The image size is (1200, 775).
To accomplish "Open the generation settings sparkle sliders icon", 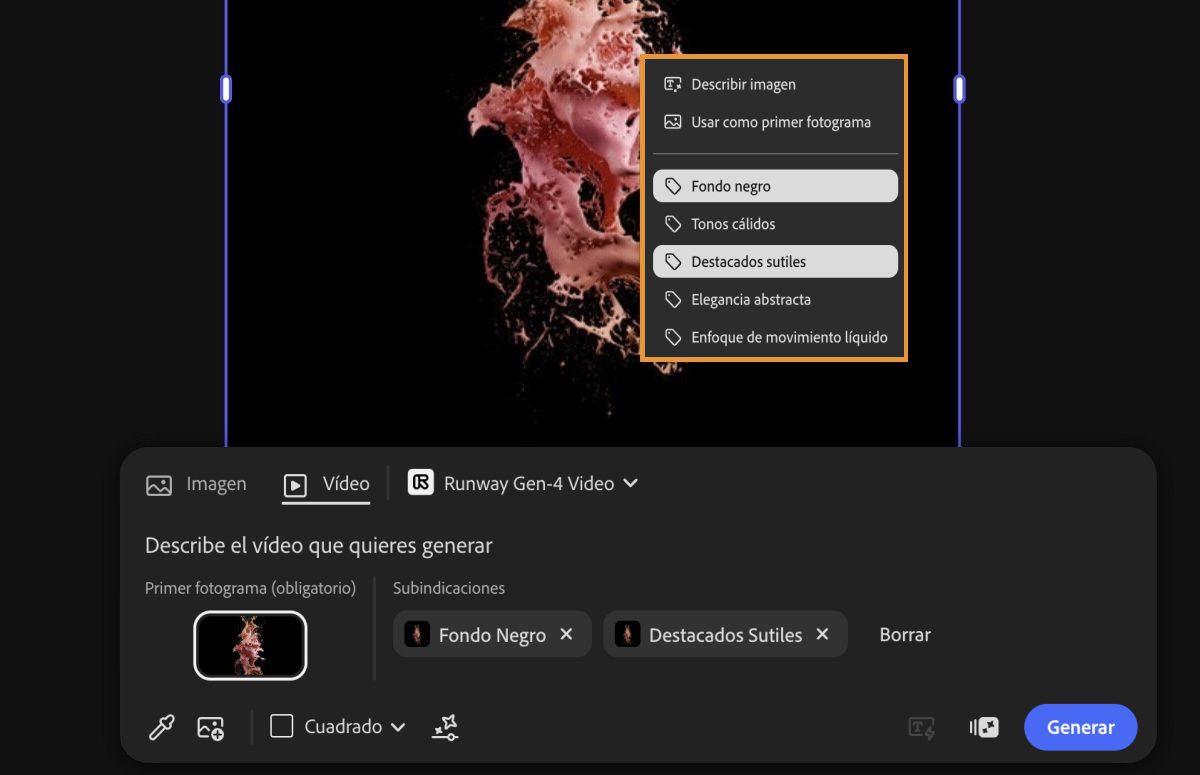I will point(445,727).
